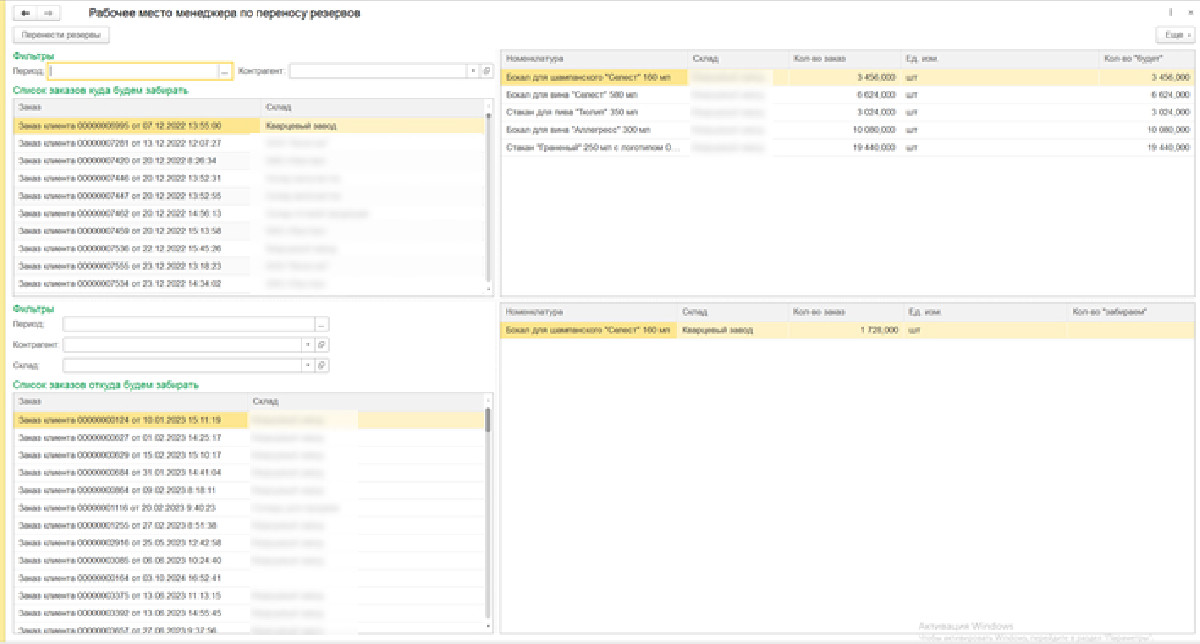
Task: Select Стакан "Граненый" 250 мл row
Action: (x=848, y=148)
